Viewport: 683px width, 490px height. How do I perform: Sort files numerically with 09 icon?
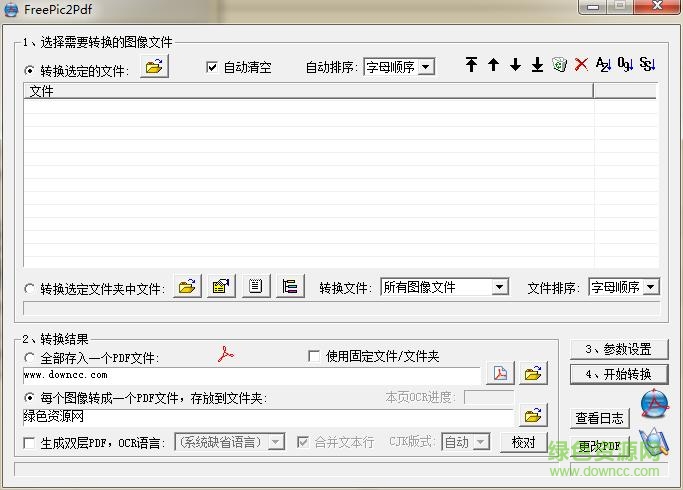[625, 64]
